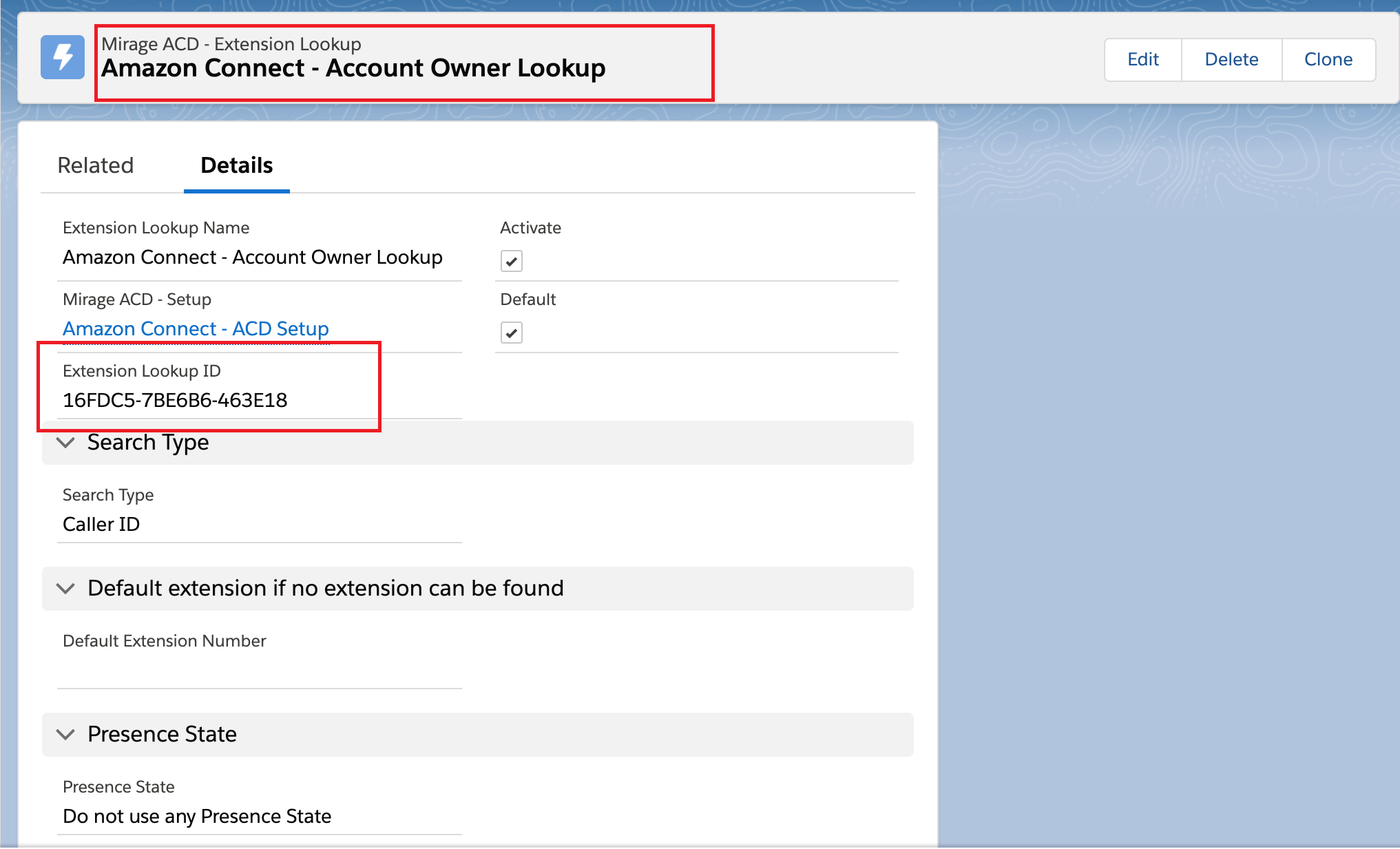
Task: Select Extension Lookup ID value 16FDC5-7BE6B6-463E18
Action: coord(175,400)
